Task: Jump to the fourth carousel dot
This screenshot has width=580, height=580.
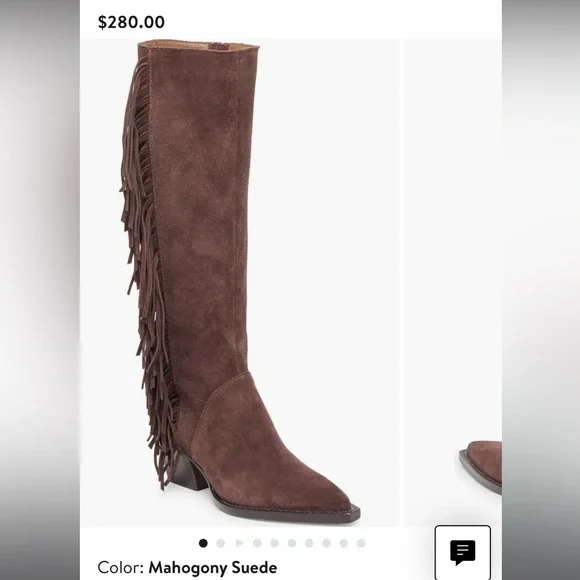Action: pyautogui.click(x=257, y=543)
